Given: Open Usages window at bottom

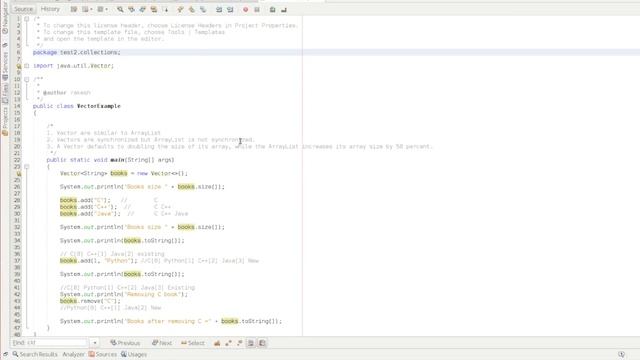Looking at the screenshot, I should point(133,354).
